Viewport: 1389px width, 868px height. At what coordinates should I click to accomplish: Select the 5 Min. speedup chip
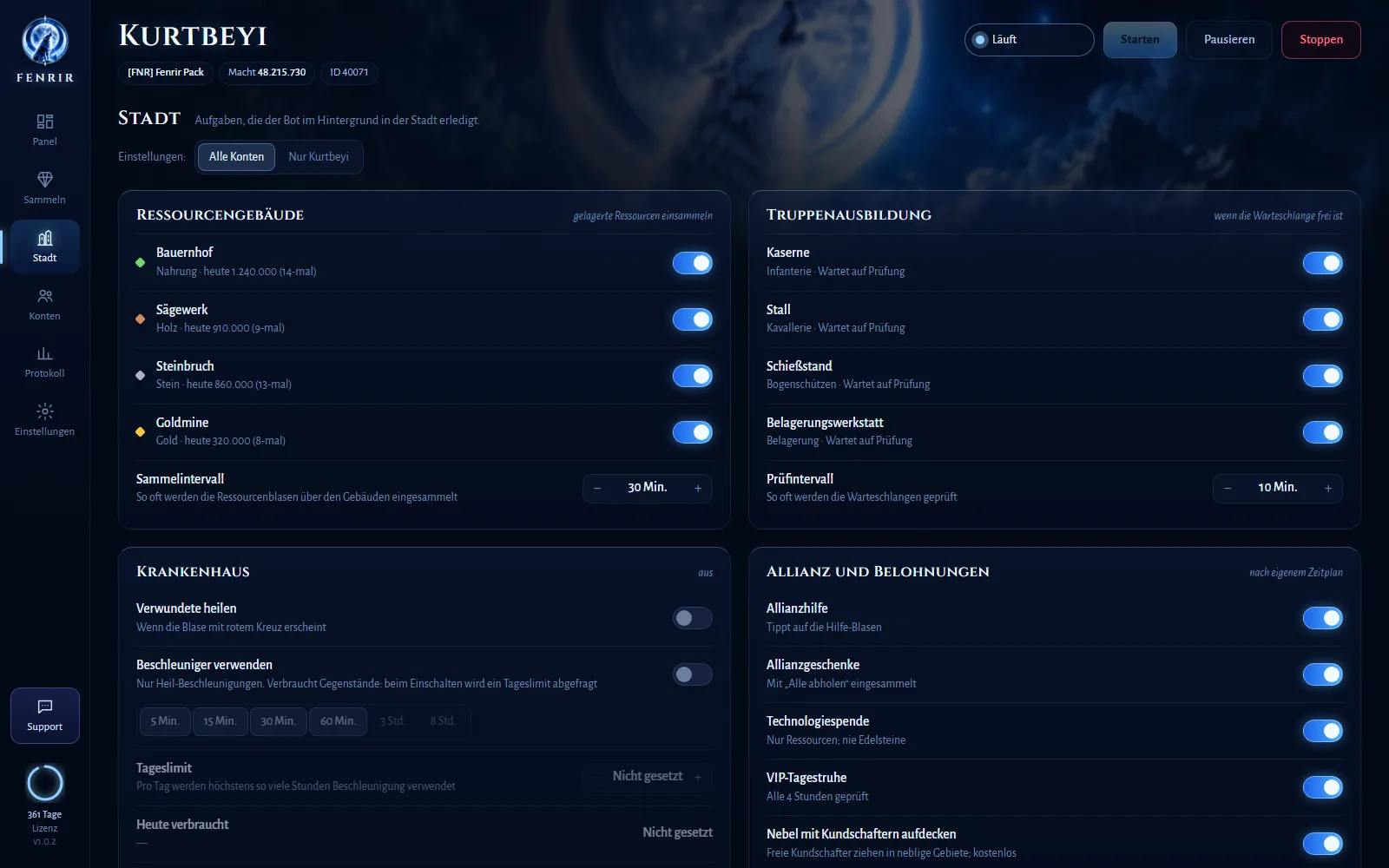[x=165, y=721]
